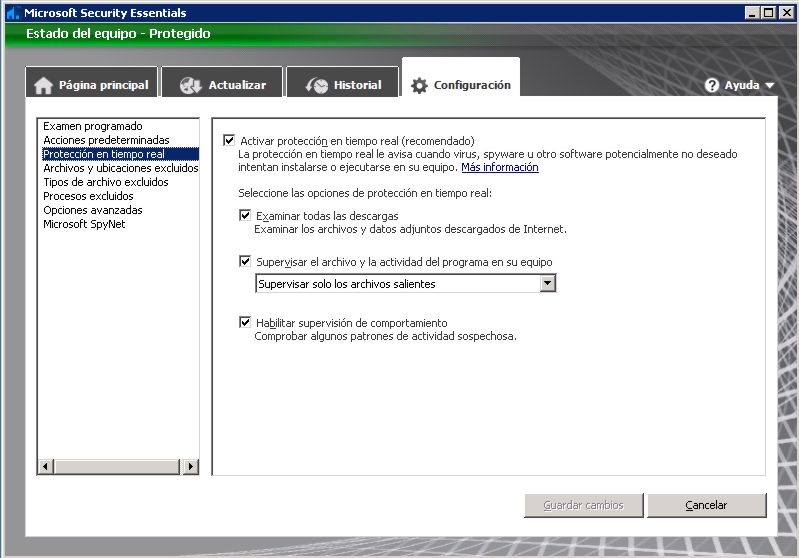The image size is (799, 558).
Task: Click the Guardar cambios button
Action: [x=583, y=505]
